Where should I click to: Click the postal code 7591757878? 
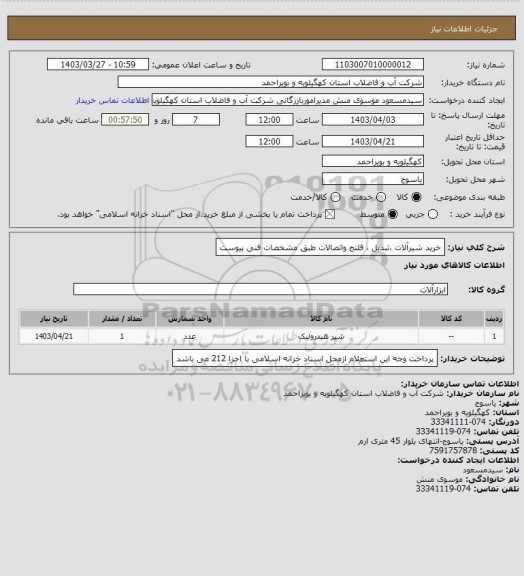pos(453,450)
